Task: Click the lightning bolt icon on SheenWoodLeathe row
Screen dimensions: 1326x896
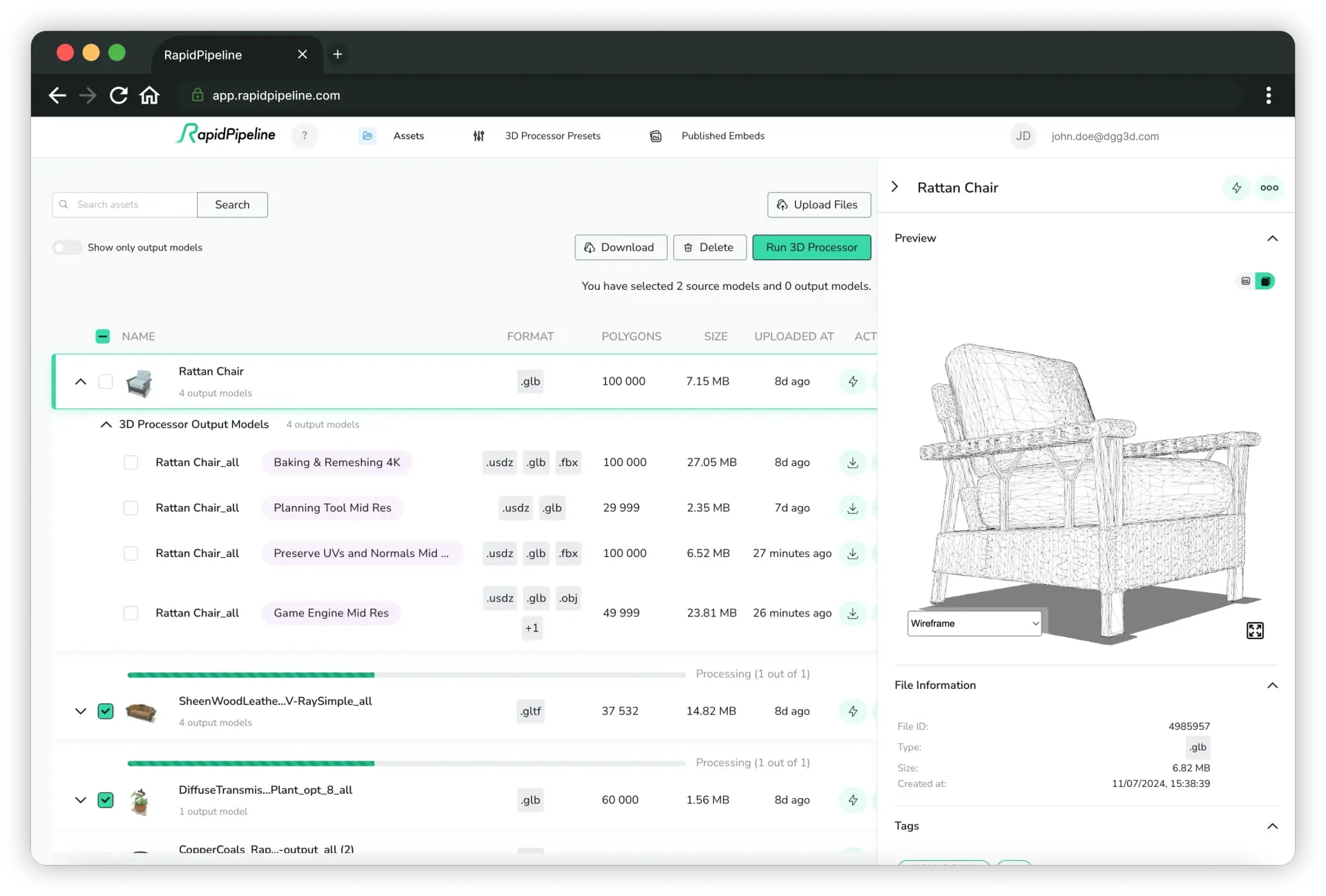Action: pos(853,711)
